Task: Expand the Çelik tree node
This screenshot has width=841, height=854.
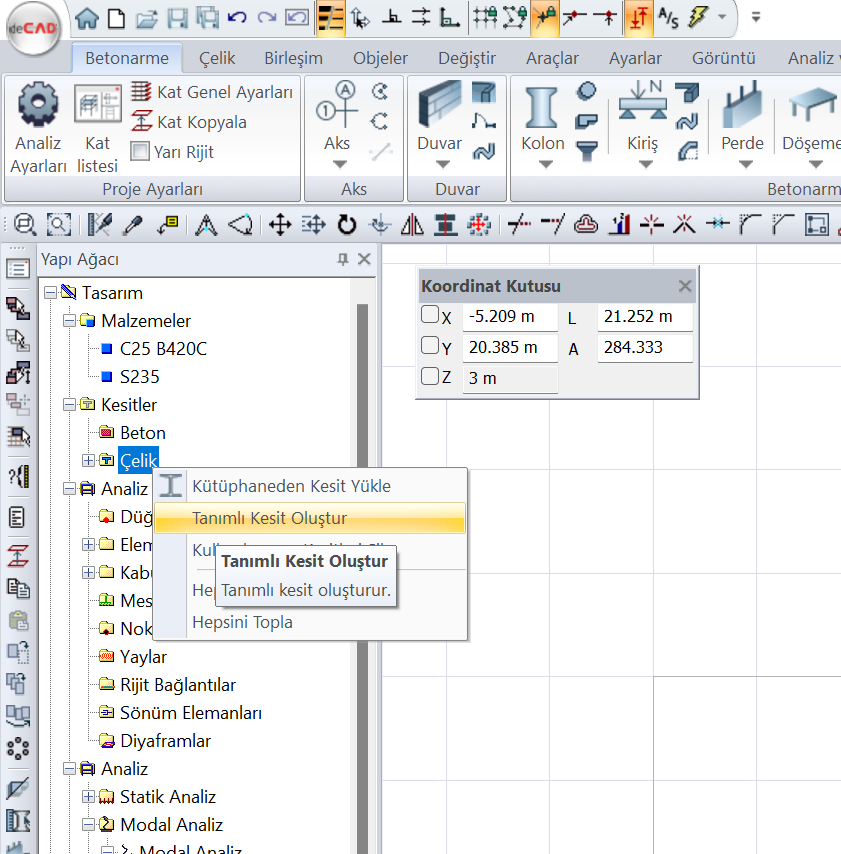Action: point(89,460)
